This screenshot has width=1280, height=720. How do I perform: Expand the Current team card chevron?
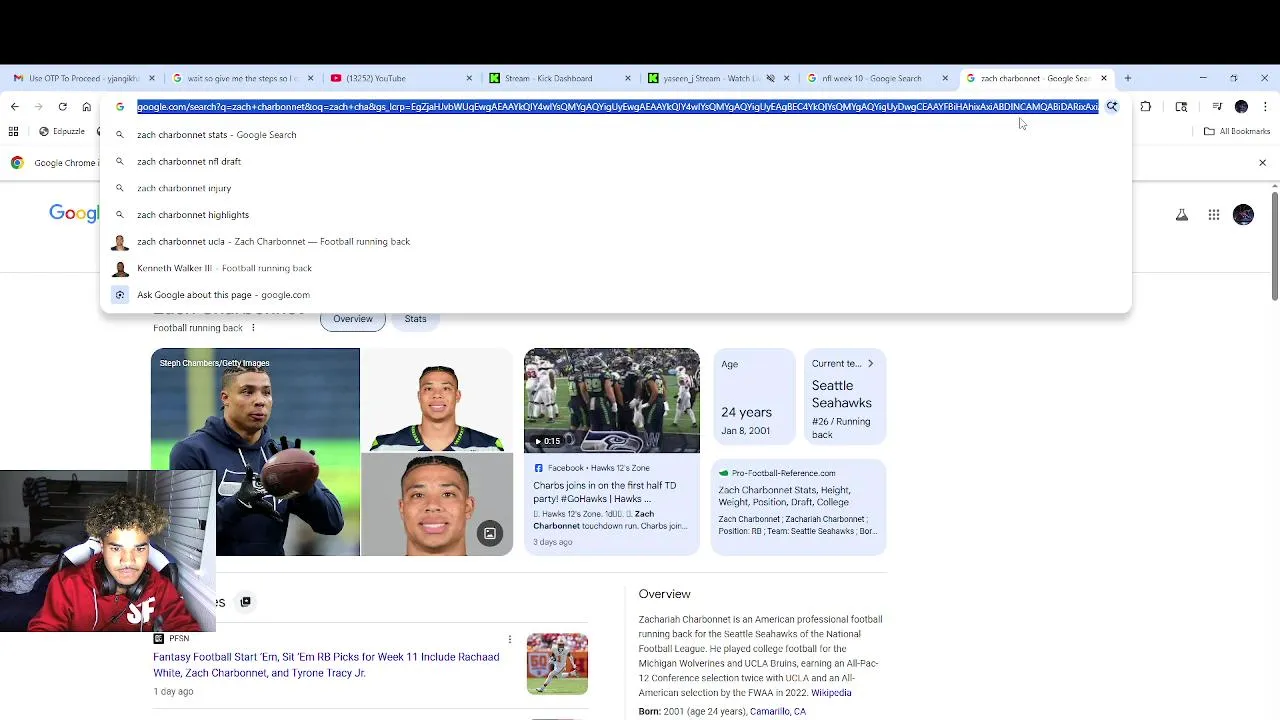pyautogui.click(x=870, y=363)
